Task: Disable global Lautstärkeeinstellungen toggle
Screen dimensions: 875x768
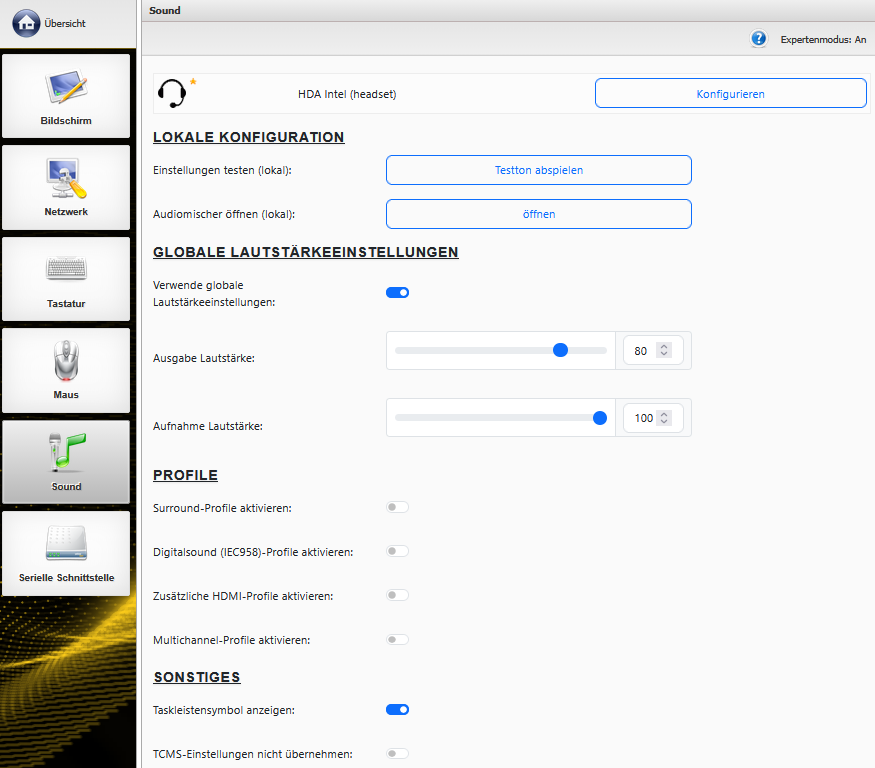Action: pyautogui.click(x=397, y=293)
